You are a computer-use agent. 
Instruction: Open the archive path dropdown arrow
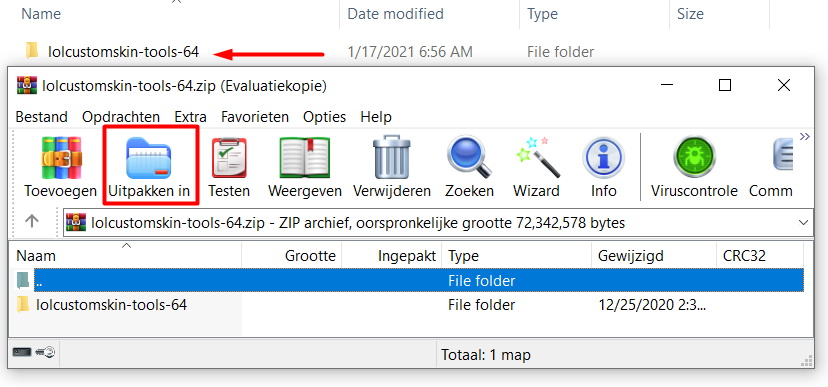coord(804,222)
